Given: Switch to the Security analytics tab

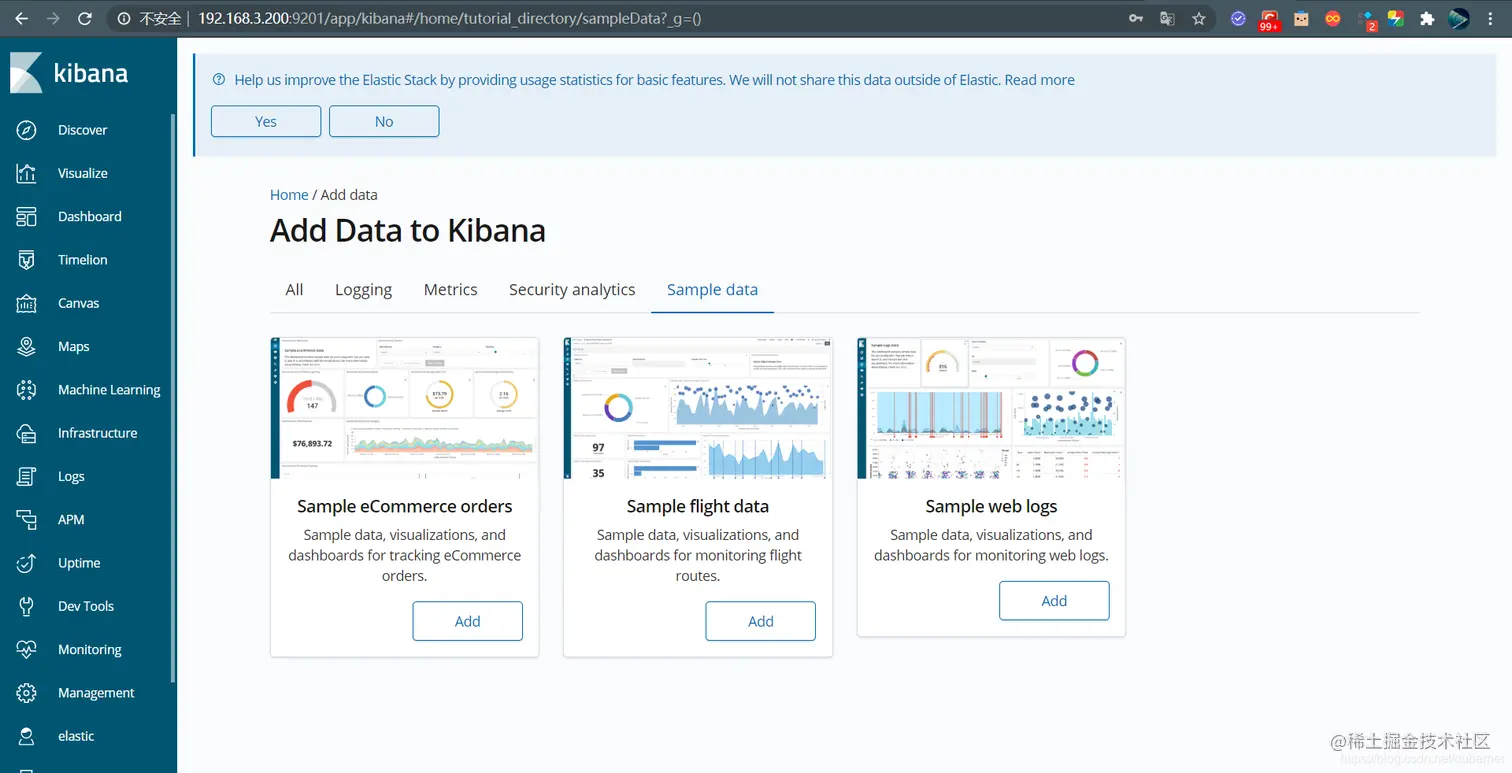Looking at the screenshot, I should [572, 290].
